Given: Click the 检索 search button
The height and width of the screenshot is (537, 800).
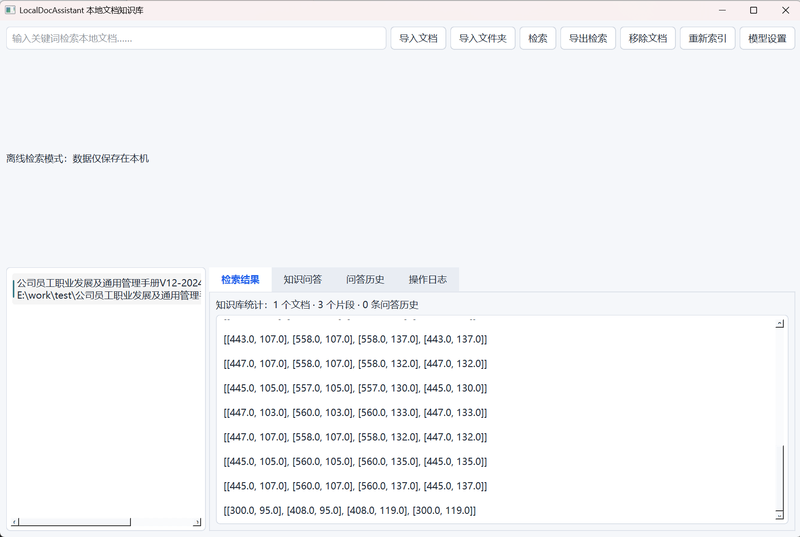Looking at the screenshot, I should click(538, 38).
